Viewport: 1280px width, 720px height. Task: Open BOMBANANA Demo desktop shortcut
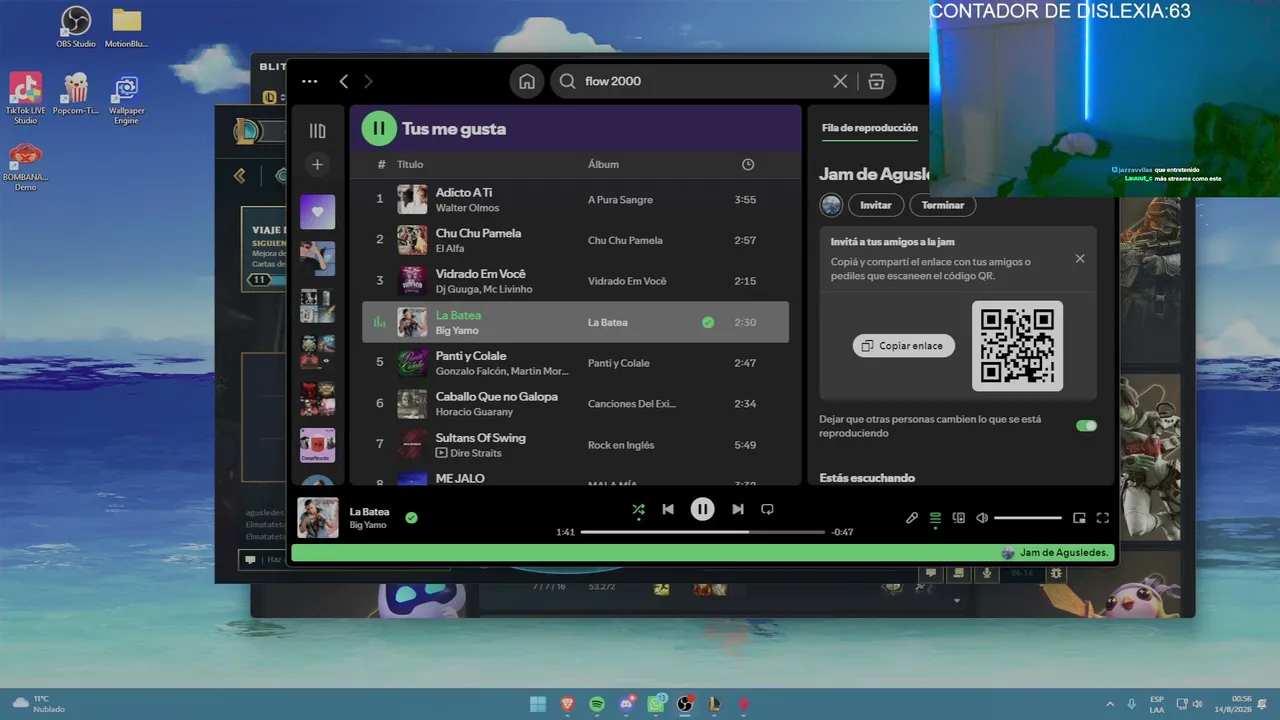[x=25, y=166]
